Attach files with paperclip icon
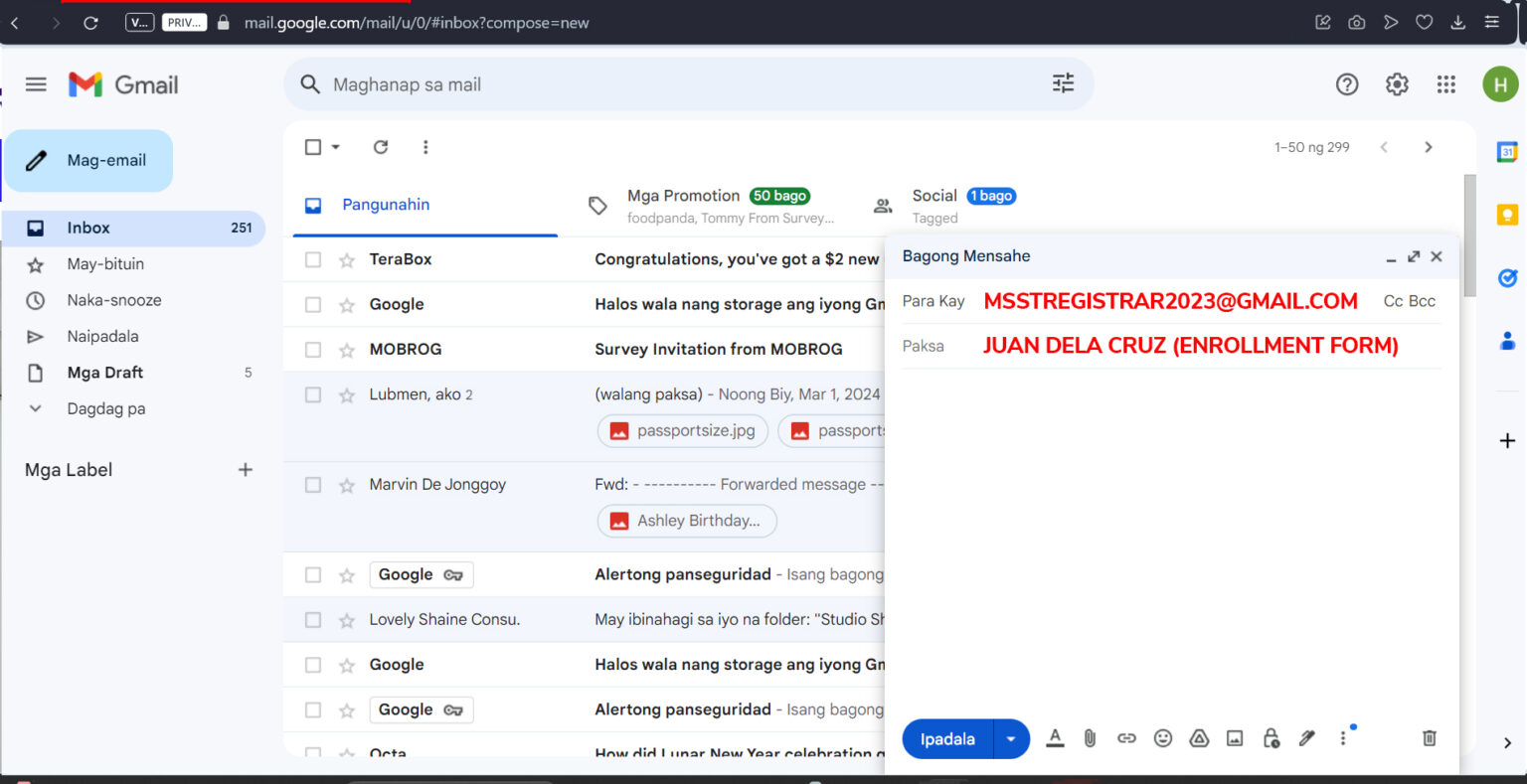 pyautogui.click(x=1090, y=738)
